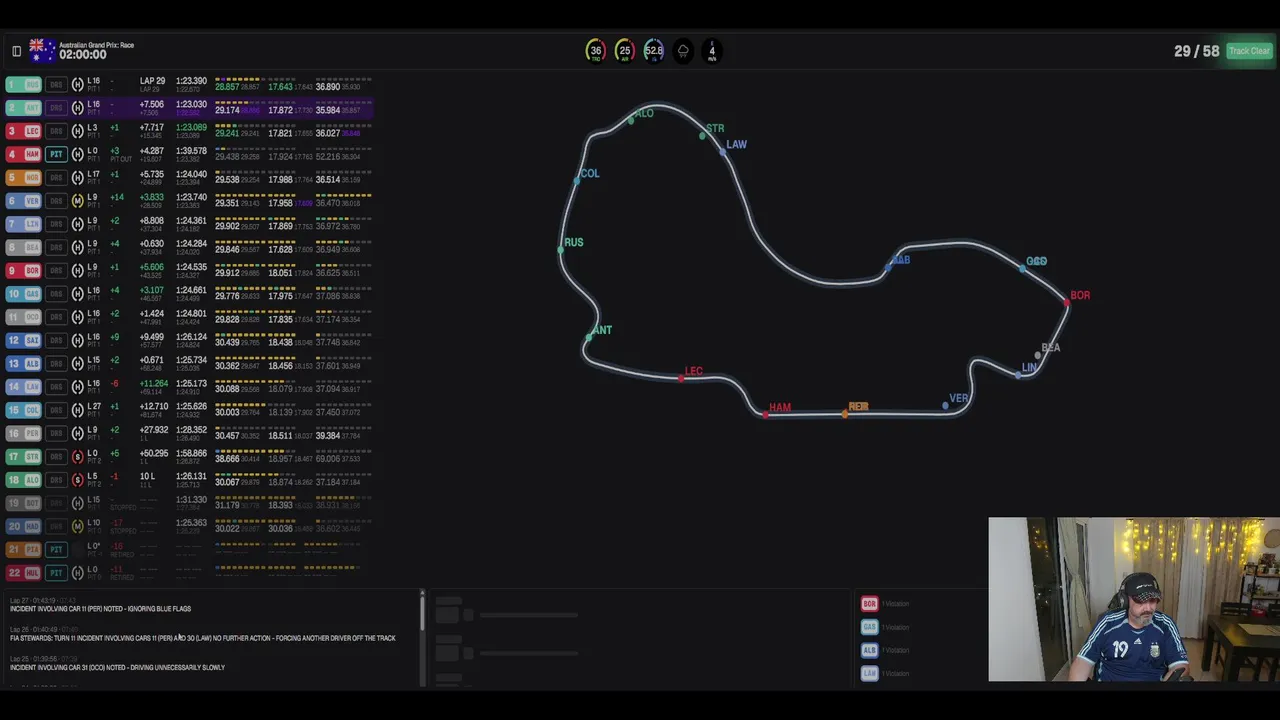Click RUS's last lap time 1:23.390
This screenshot has width=1280, height=720.
pos(191,81)
